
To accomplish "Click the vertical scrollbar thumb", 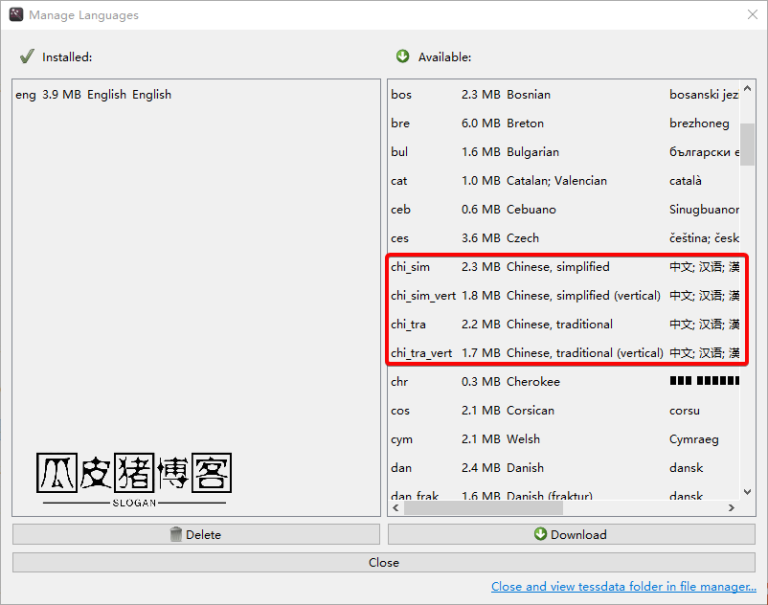I will coord(748,145).
